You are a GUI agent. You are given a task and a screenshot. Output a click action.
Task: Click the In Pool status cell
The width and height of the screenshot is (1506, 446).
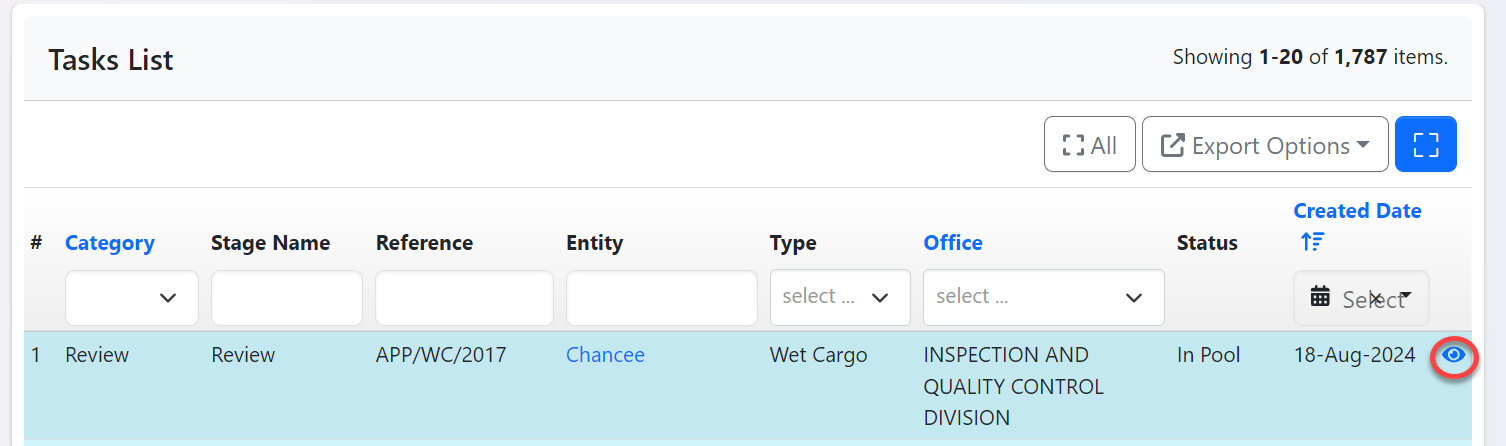click(x=1208, y=355)
